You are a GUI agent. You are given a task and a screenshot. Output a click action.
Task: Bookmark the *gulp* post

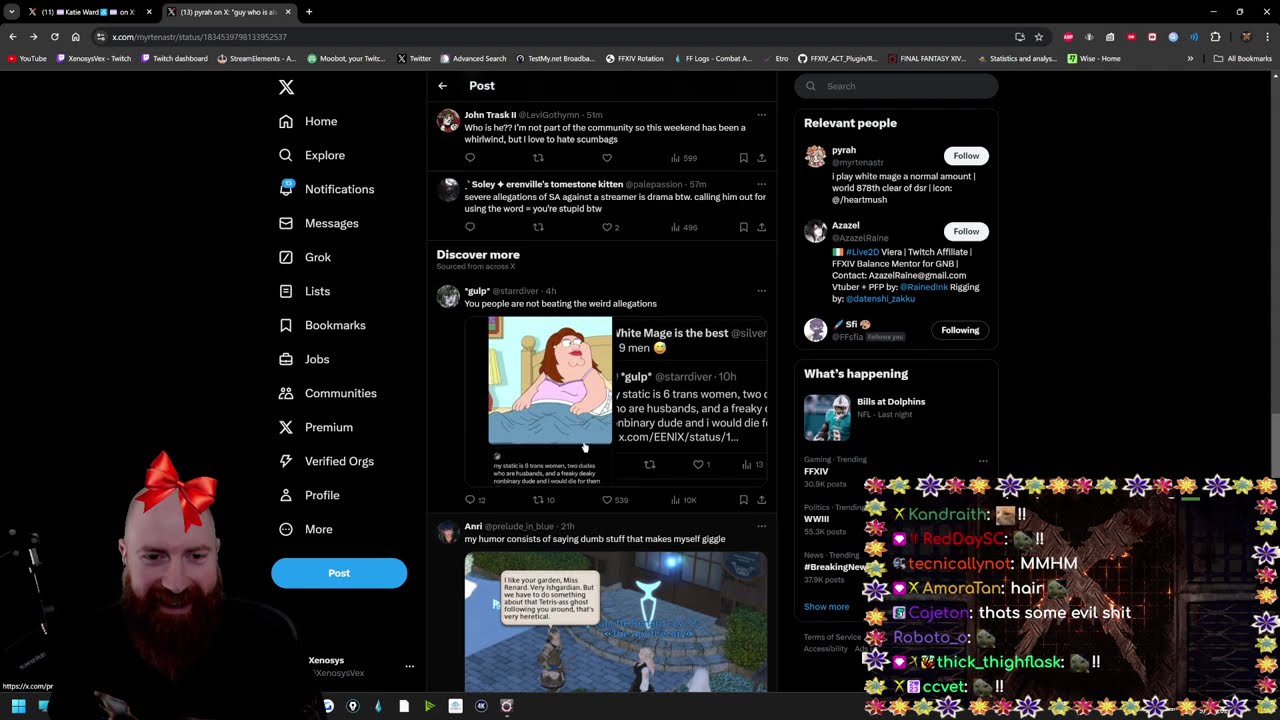click(743, 500)
